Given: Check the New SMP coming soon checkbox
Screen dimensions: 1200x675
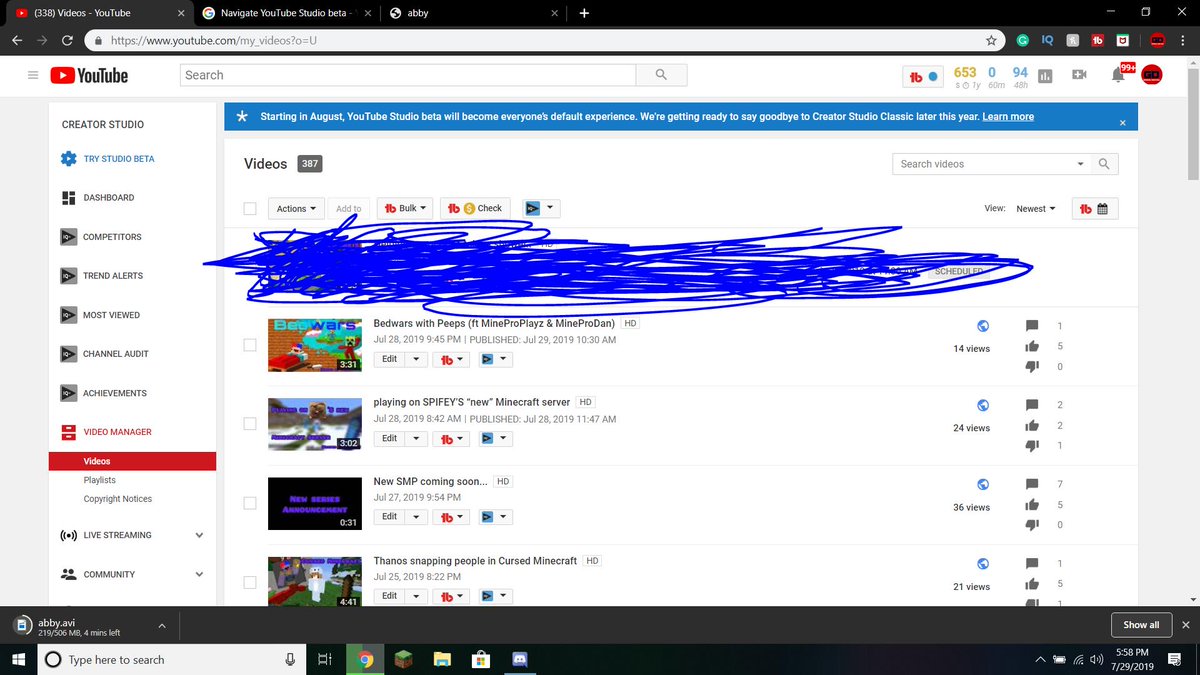Looking at the screenshot, I should (x=250, y=503).
